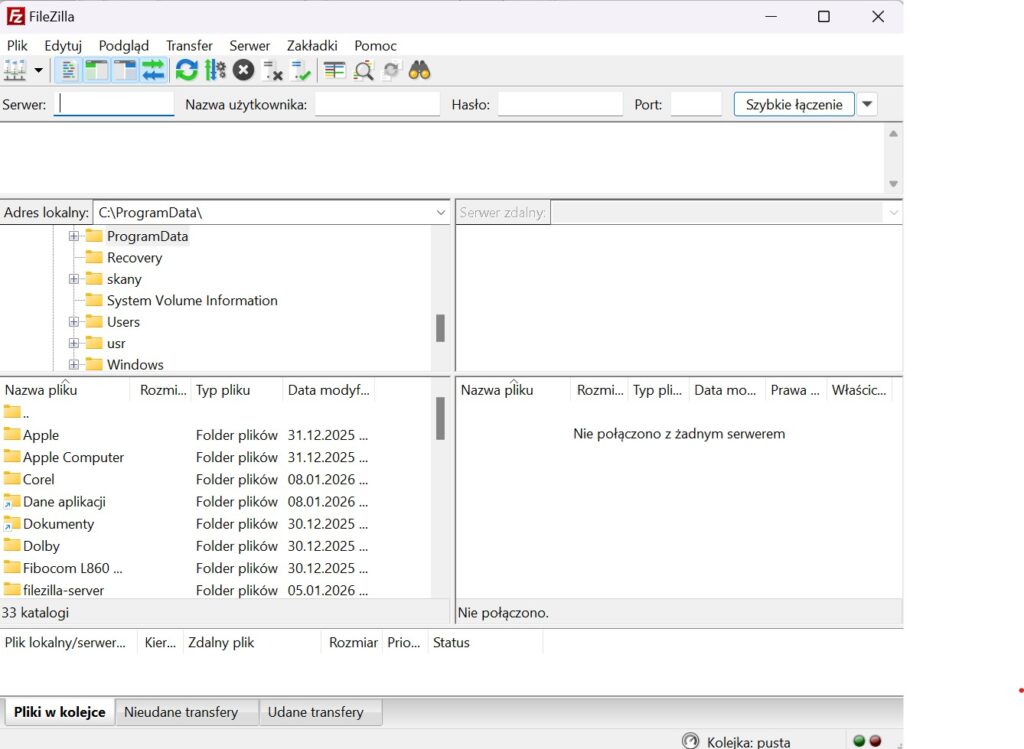Open the Site Manager icon

pos(15,71)
